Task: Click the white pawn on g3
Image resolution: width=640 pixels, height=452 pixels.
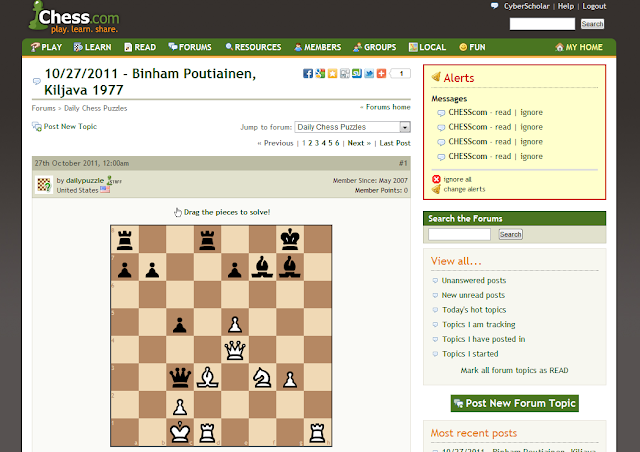Action: (290, 379)
